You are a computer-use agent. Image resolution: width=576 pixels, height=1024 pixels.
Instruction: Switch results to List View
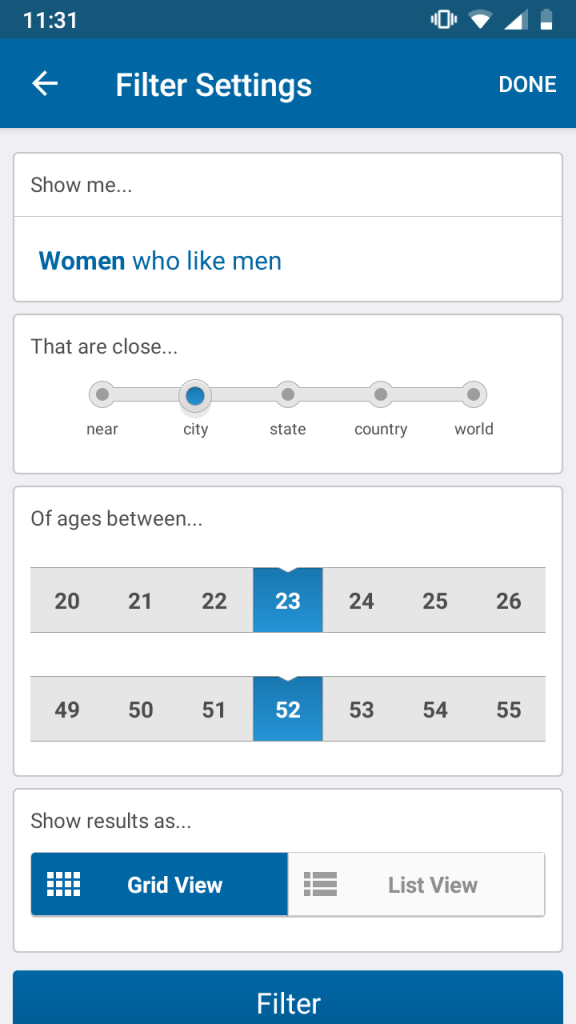point(416,884)
